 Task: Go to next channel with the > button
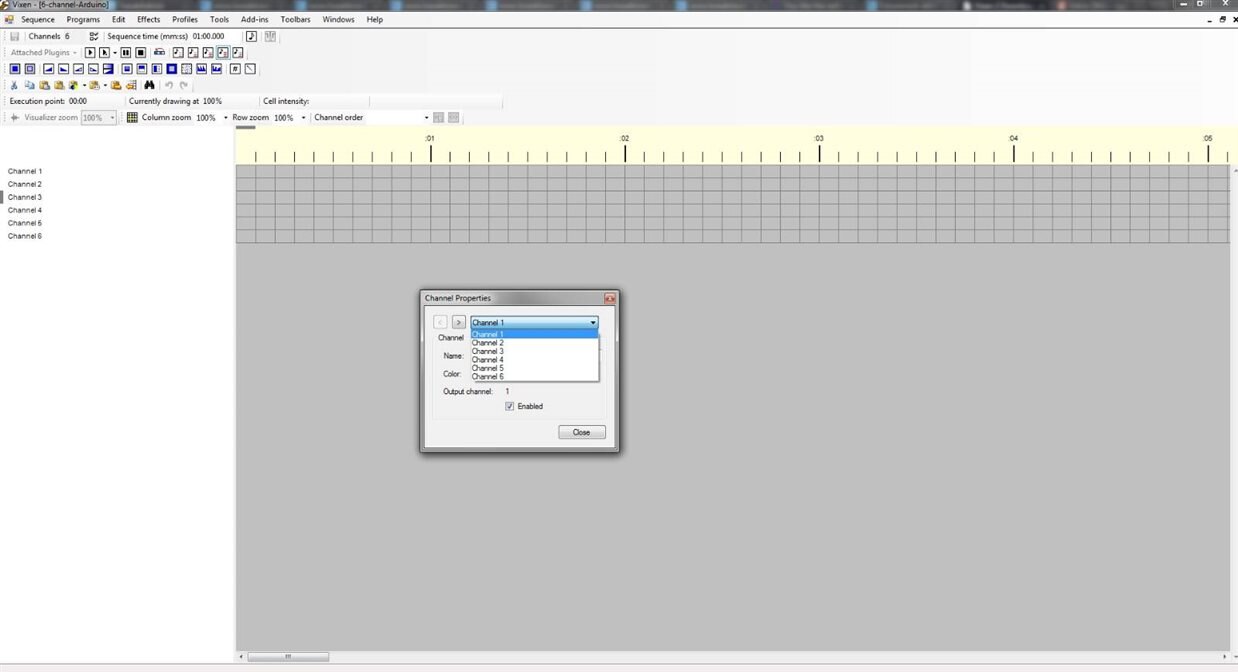pos(459,322)
